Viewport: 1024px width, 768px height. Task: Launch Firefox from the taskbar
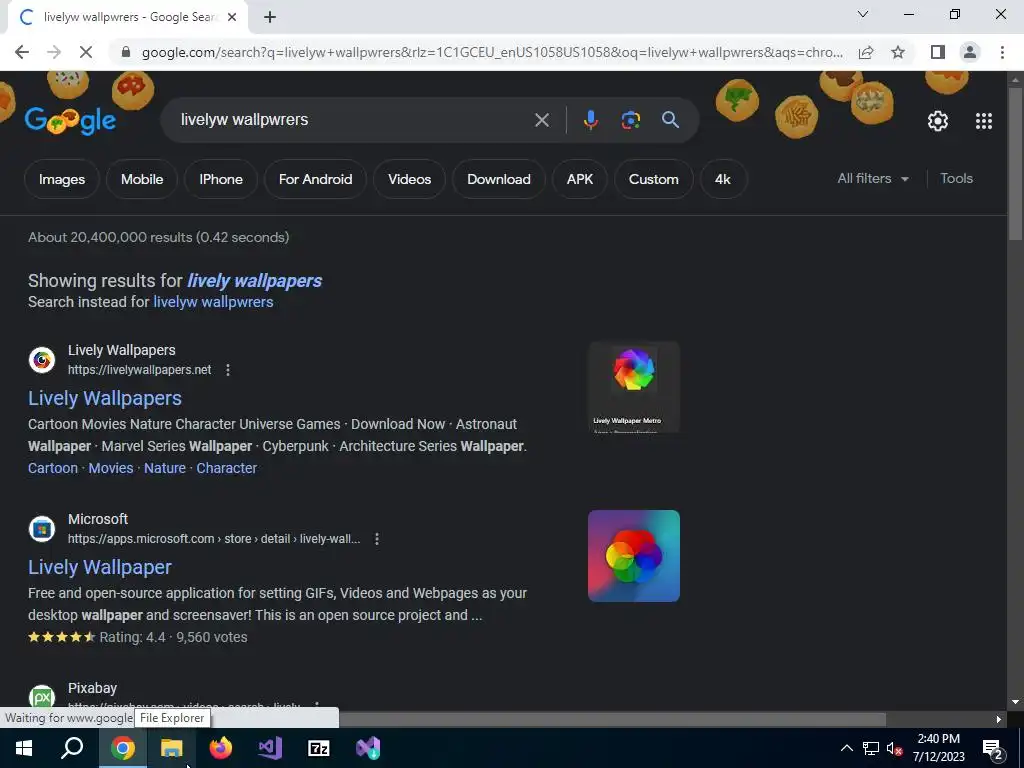[221, 748]
